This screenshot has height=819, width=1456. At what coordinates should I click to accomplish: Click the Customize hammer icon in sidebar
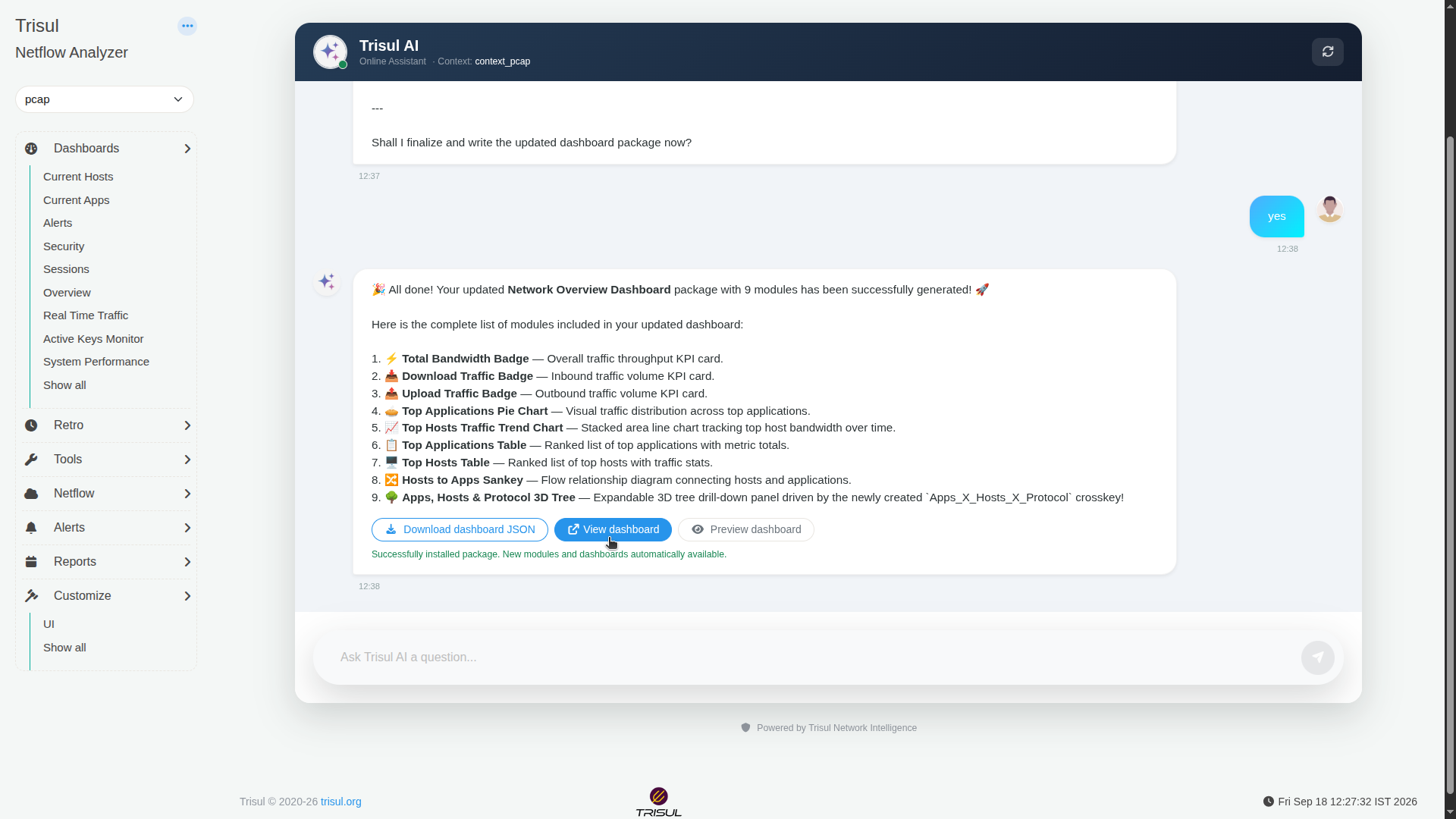click(x=31, y=596)
